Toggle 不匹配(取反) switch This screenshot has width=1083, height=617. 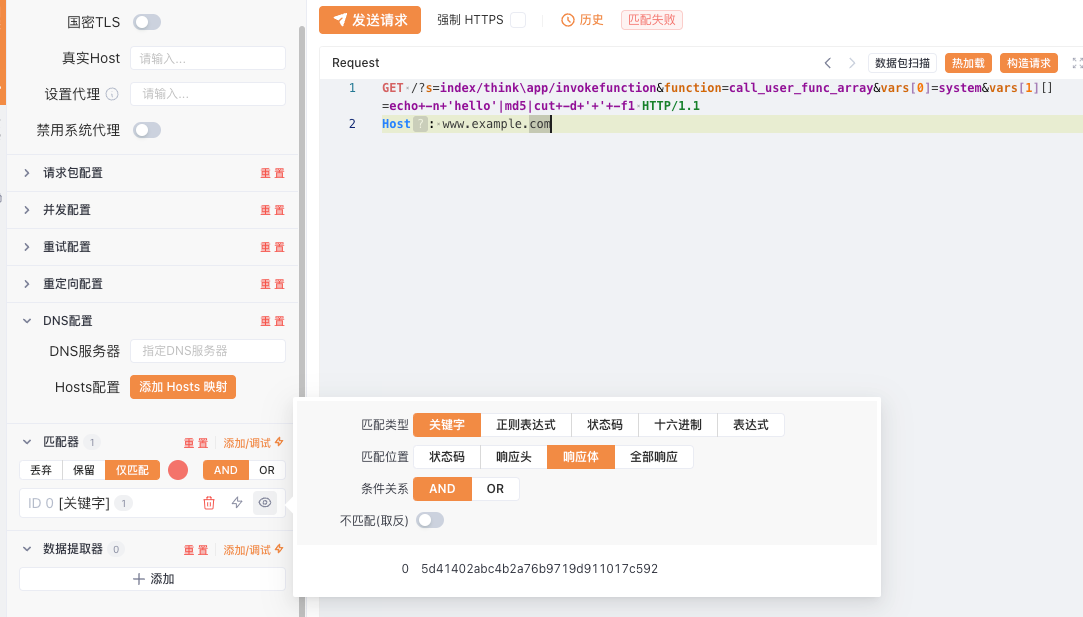coord(430,520)
